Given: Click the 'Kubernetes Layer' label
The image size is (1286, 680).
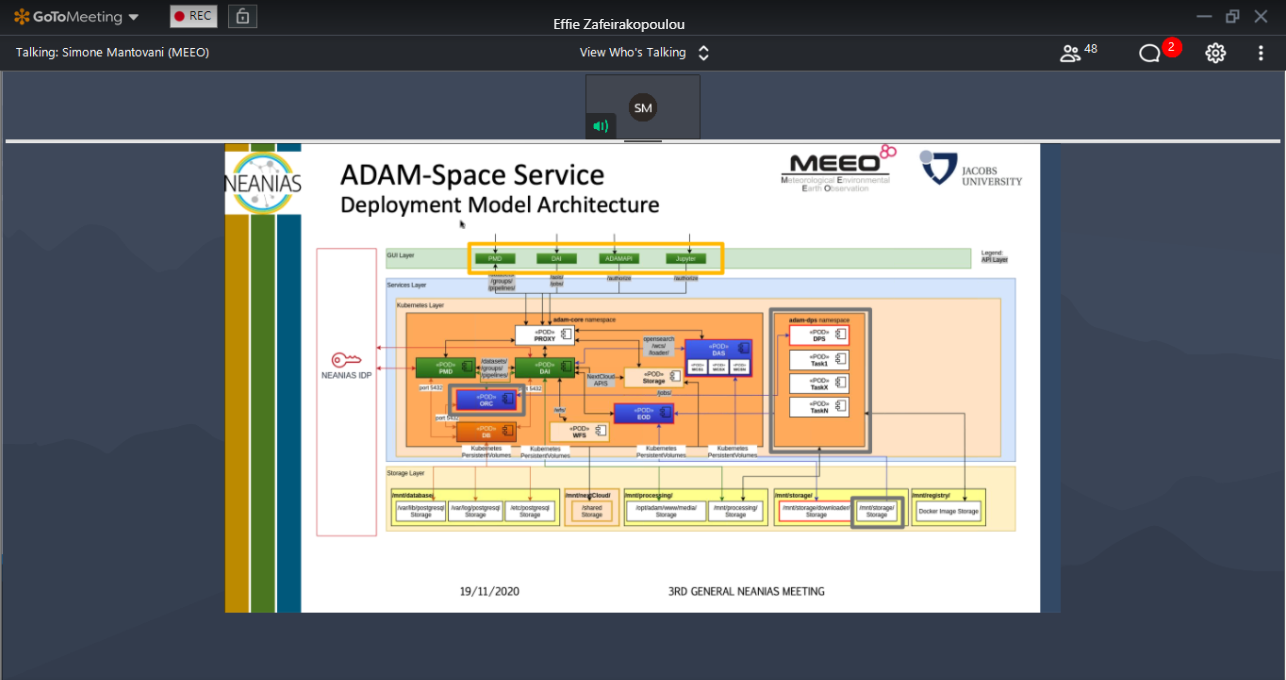Looking at the screenshot, I should 420,304.
